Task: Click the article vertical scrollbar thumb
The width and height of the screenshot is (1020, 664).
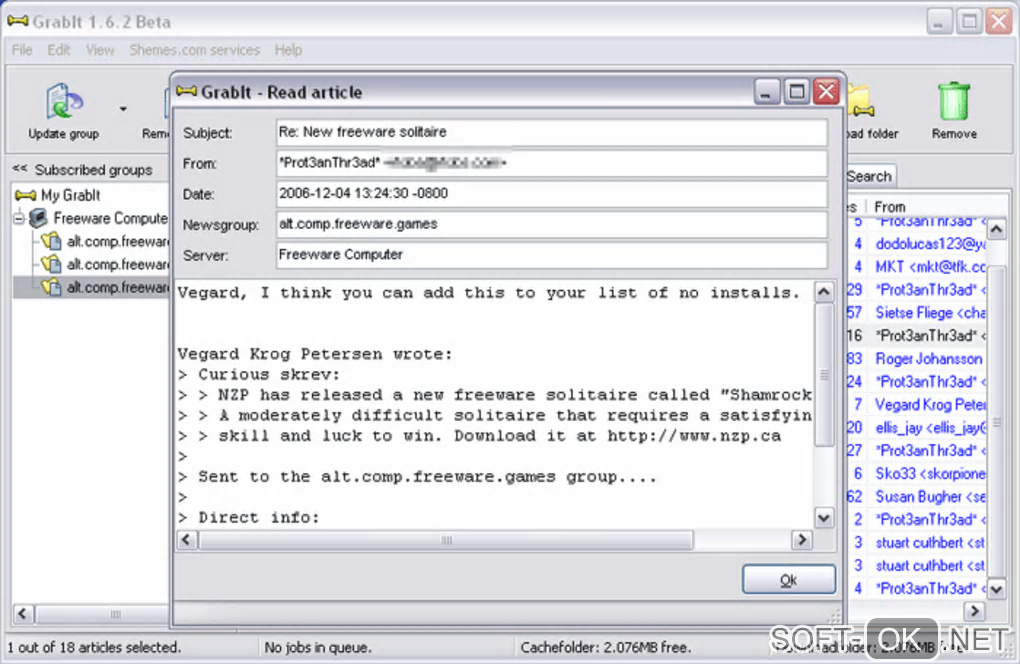Action: [824, 375]
